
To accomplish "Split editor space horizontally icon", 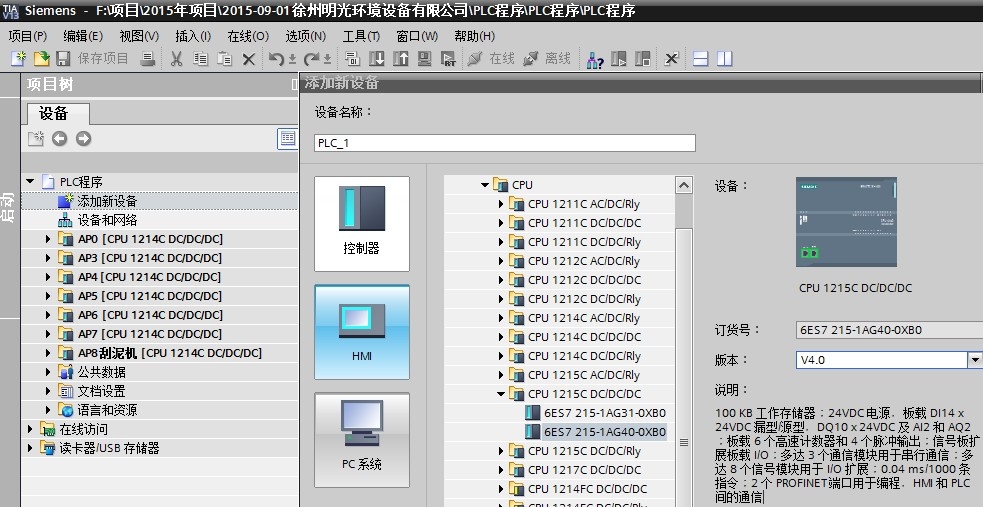I will pos(700,59).
